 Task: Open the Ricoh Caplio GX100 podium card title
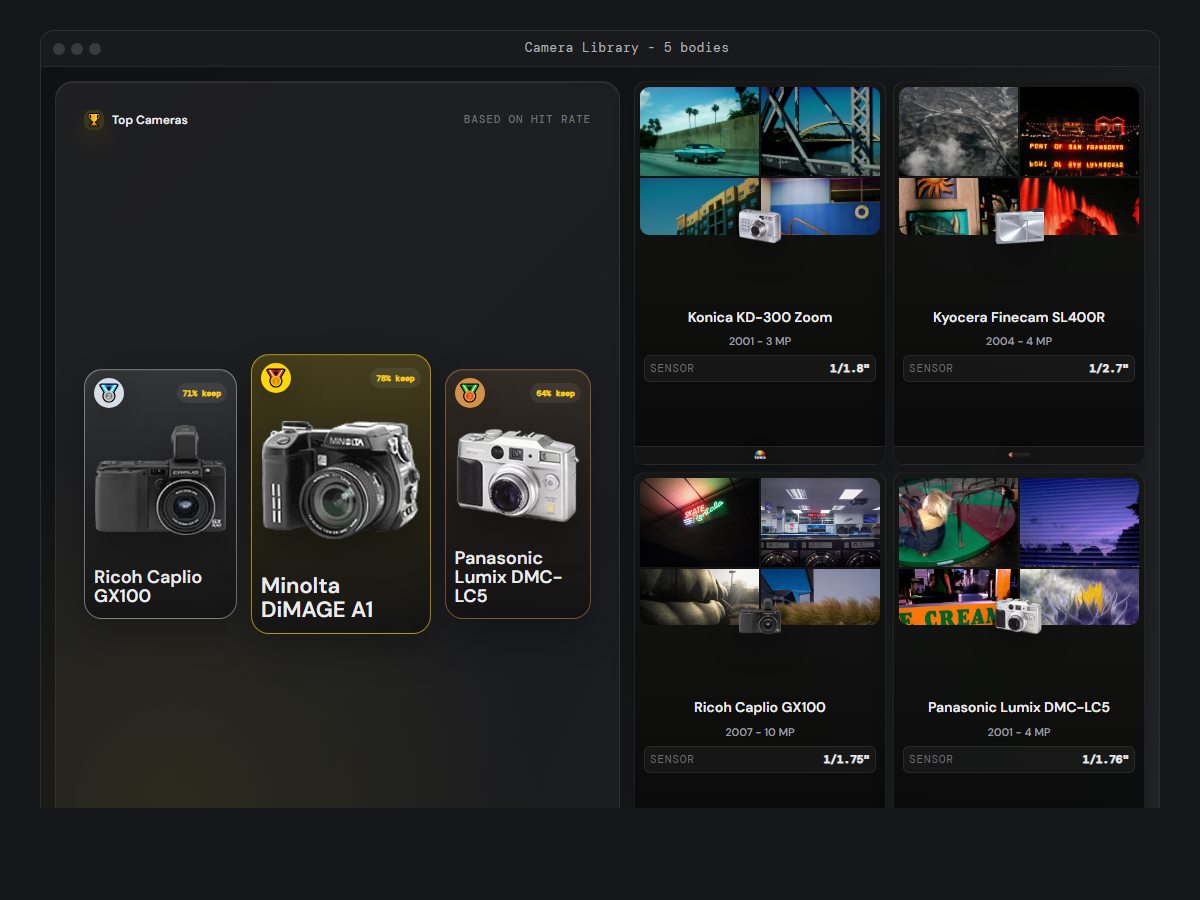[148, 586]
